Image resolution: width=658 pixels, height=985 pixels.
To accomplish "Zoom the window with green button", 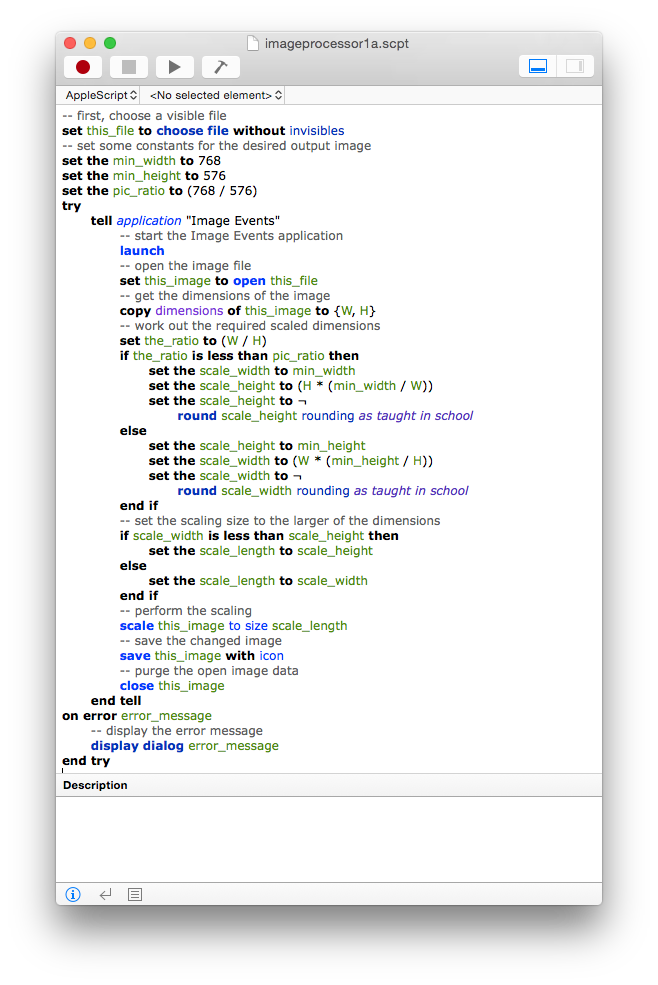I will pyautogui.click(x=110, y=43).
